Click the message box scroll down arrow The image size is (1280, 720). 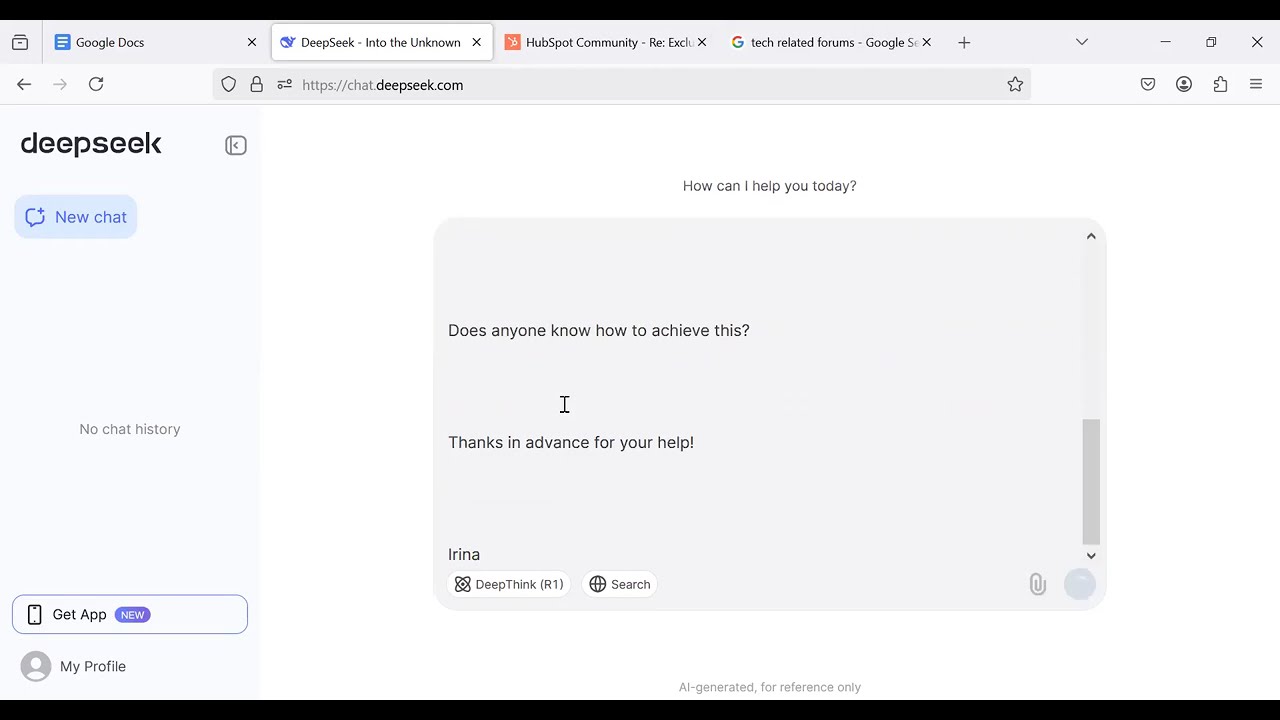pos(1091,556)
